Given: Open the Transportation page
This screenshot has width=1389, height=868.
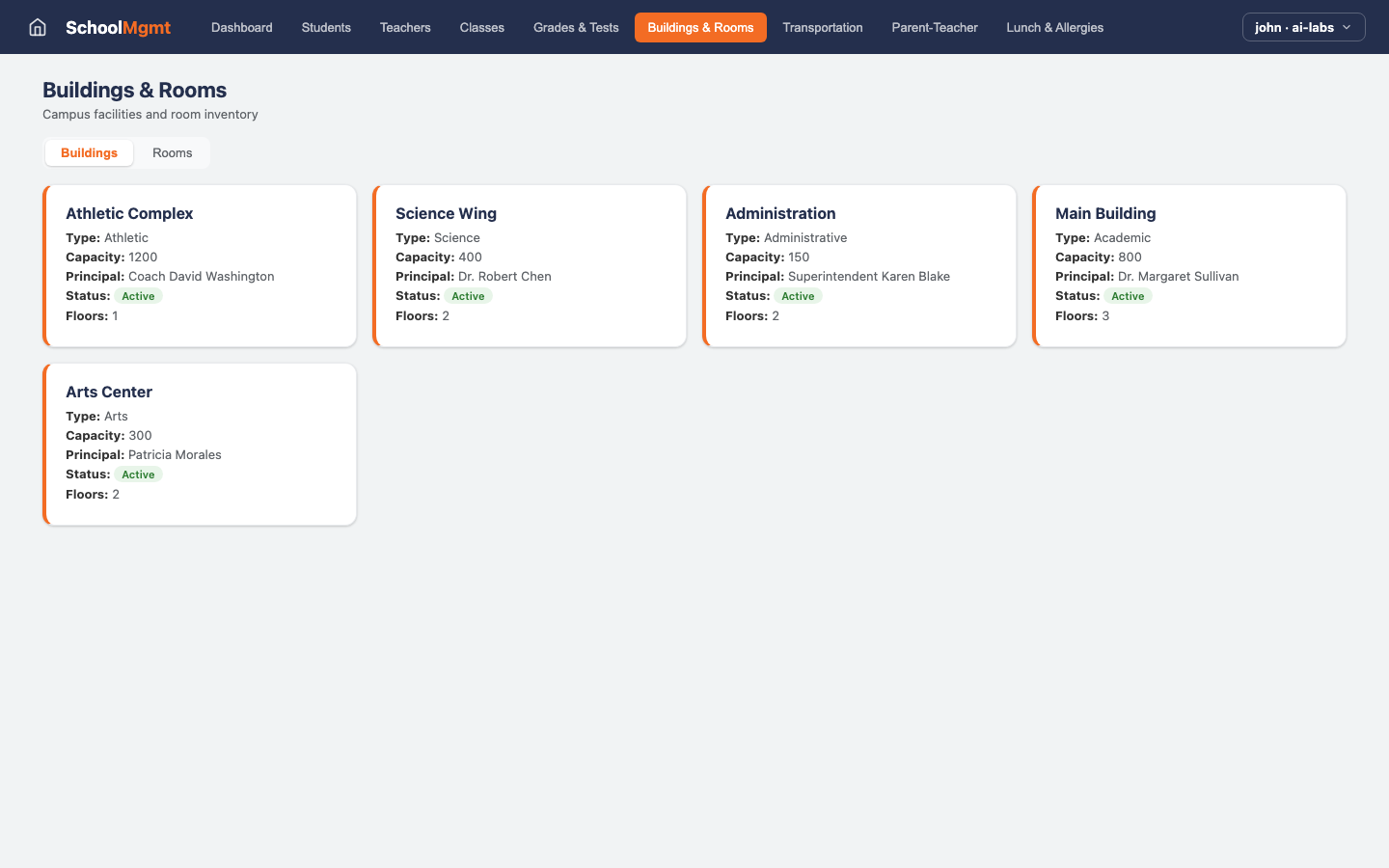Looking at the screenshot, I should pos(822,27).
